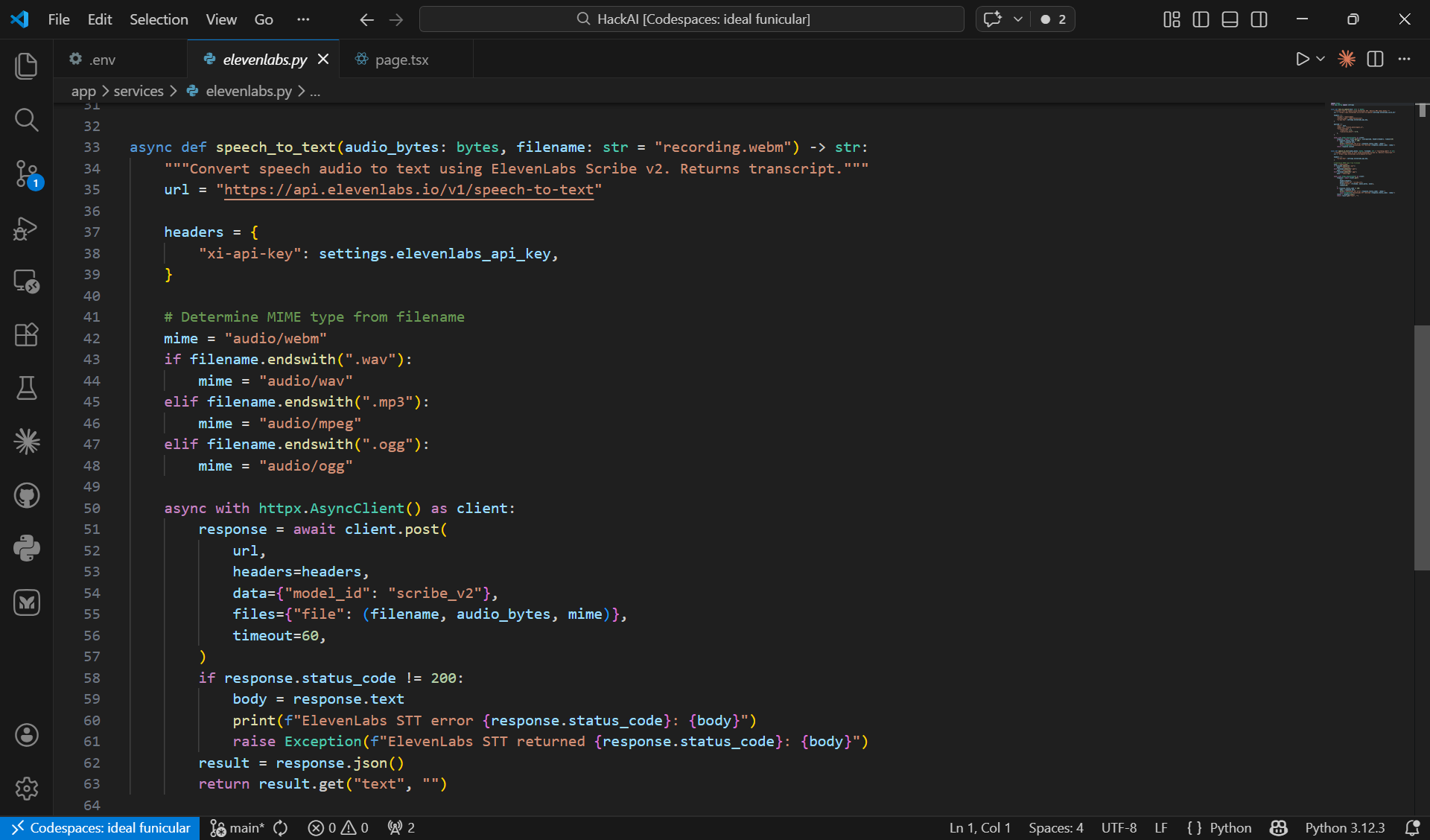
Task: Open the Testing flask view
Action: pos(26,388)
